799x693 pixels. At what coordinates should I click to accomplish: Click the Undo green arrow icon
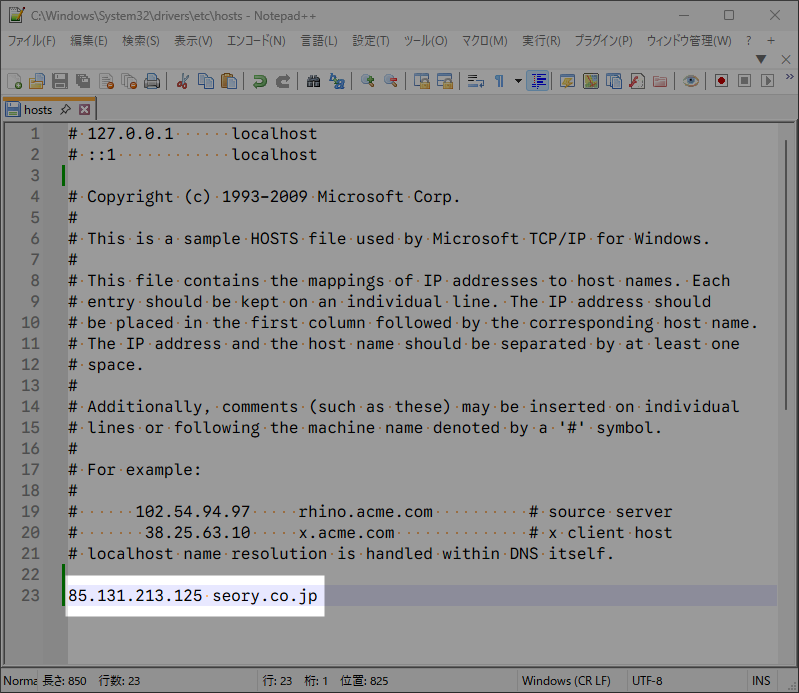260,81
